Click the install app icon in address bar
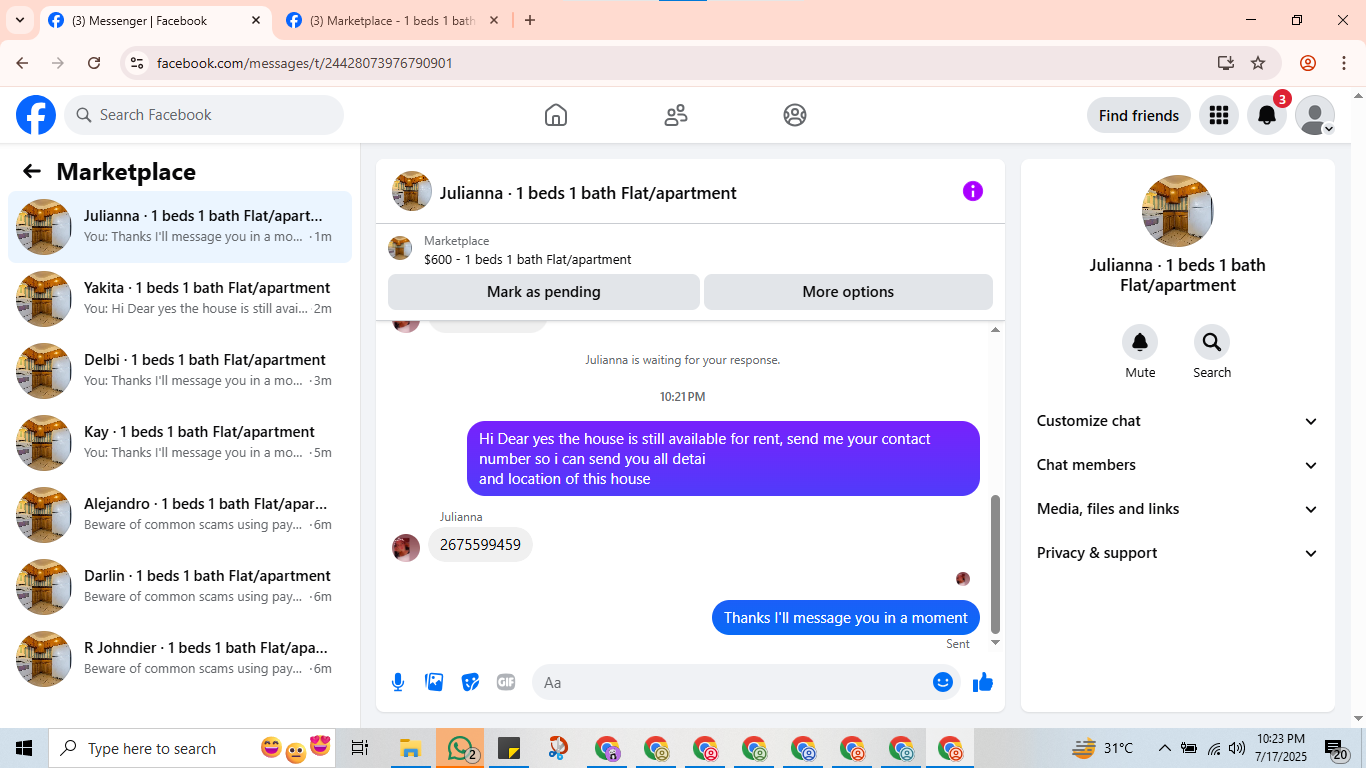Viewport: 1366px width, 768px height. [1226, 63]
